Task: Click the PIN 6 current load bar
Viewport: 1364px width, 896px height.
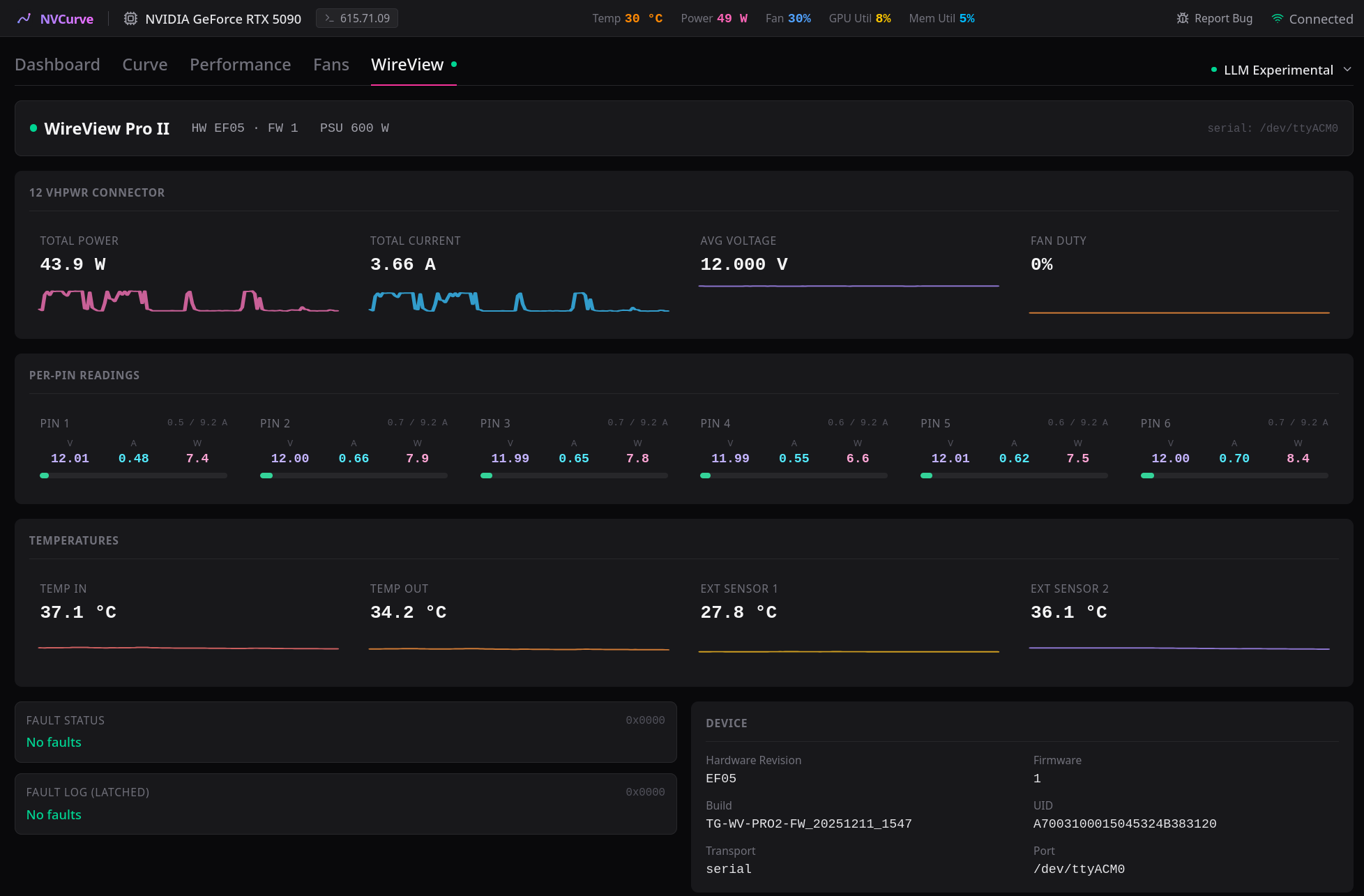Action: click(x=1234, y=476)
